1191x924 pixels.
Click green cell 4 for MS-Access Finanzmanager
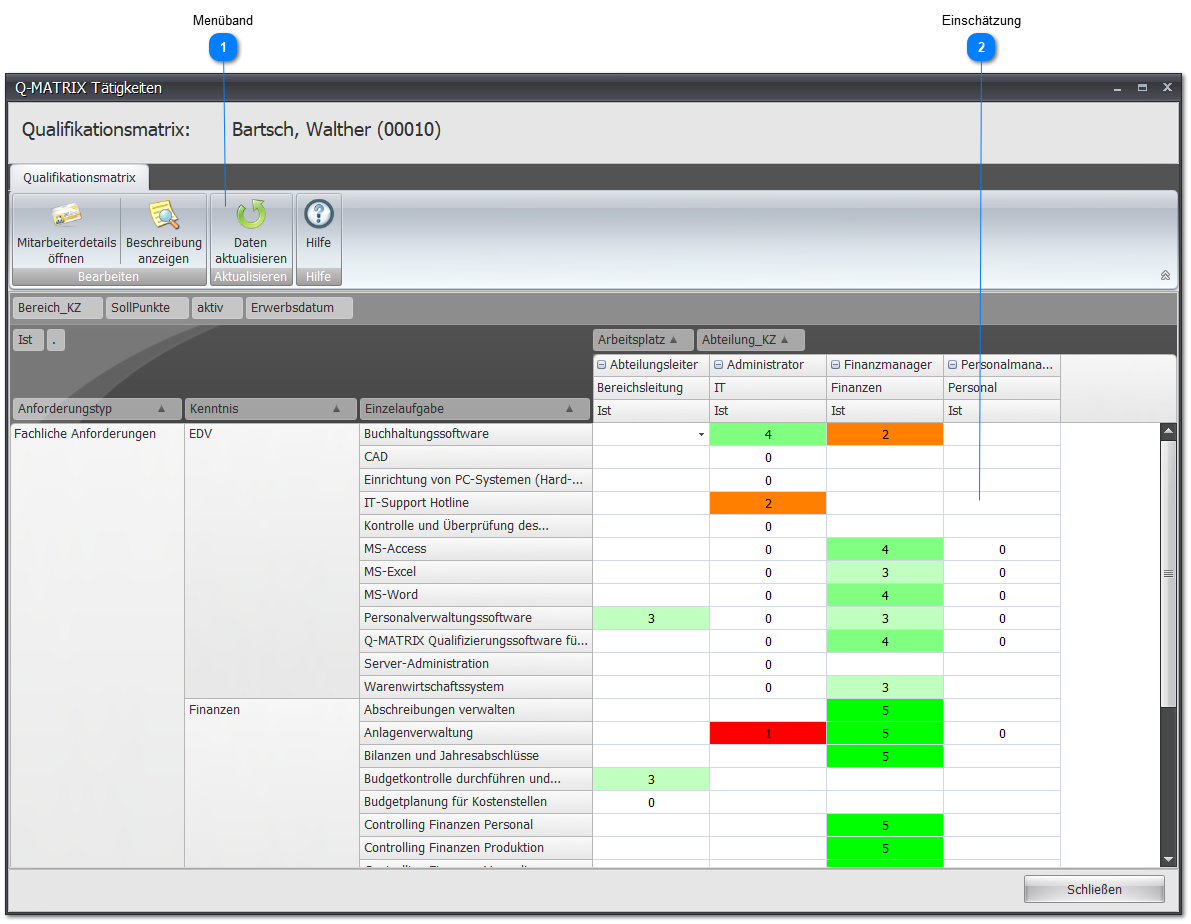(885, 549)
